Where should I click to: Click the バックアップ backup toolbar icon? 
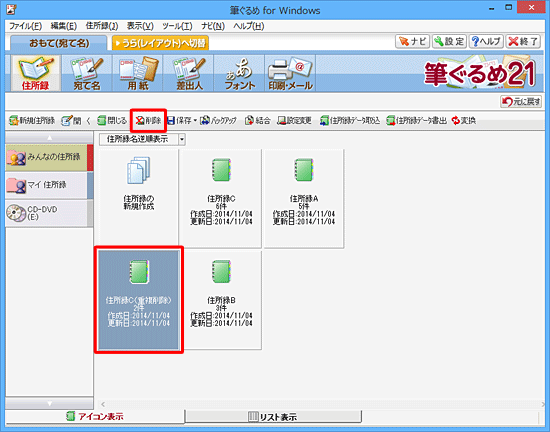[x=219, y=121]
